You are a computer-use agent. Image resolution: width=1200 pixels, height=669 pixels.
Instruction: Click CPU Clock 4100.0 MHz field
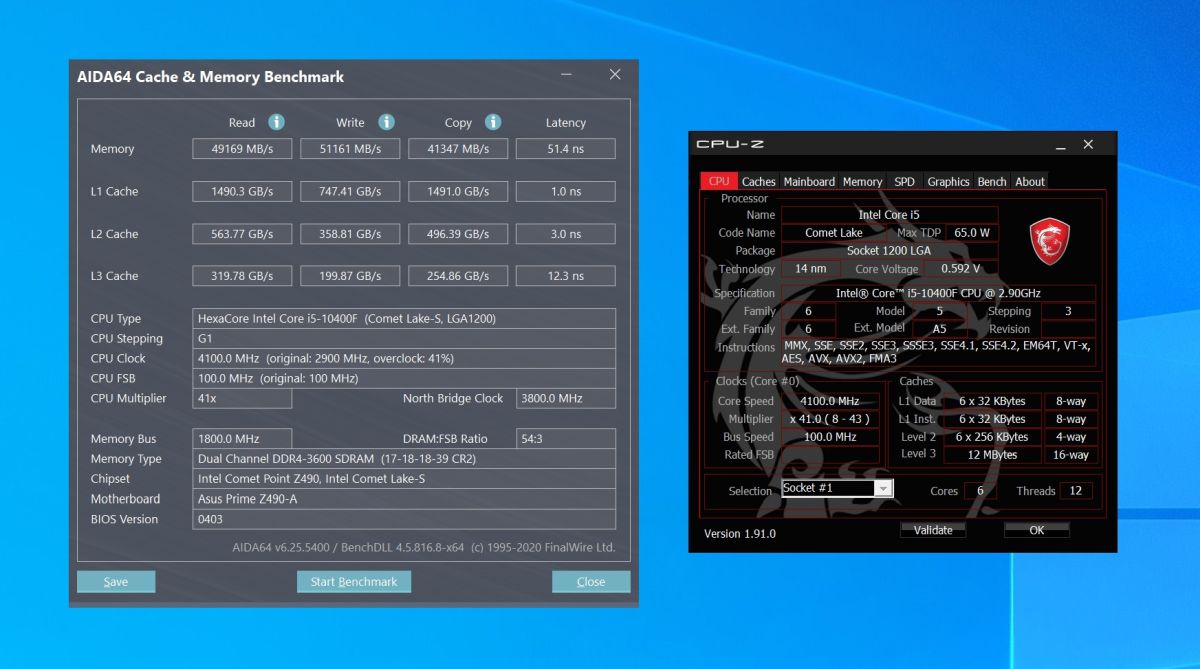pos(404,359)
